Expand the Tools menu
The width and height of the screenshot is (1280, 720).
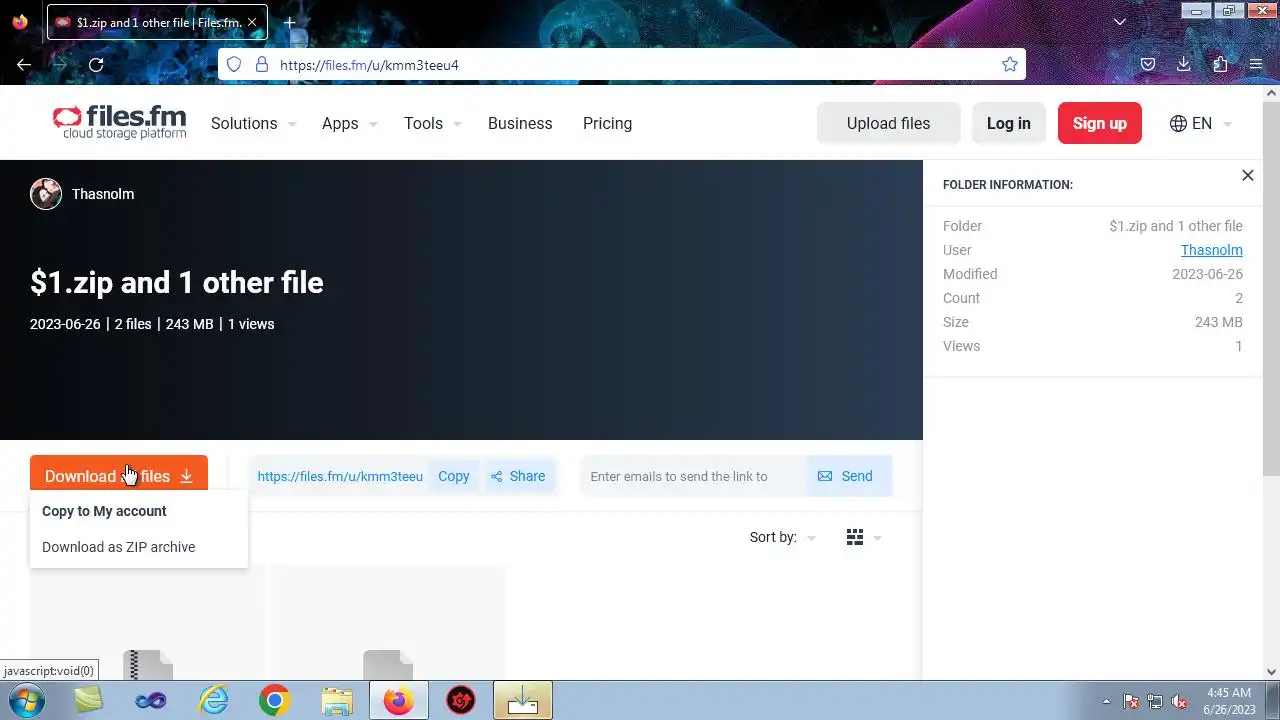433,123
